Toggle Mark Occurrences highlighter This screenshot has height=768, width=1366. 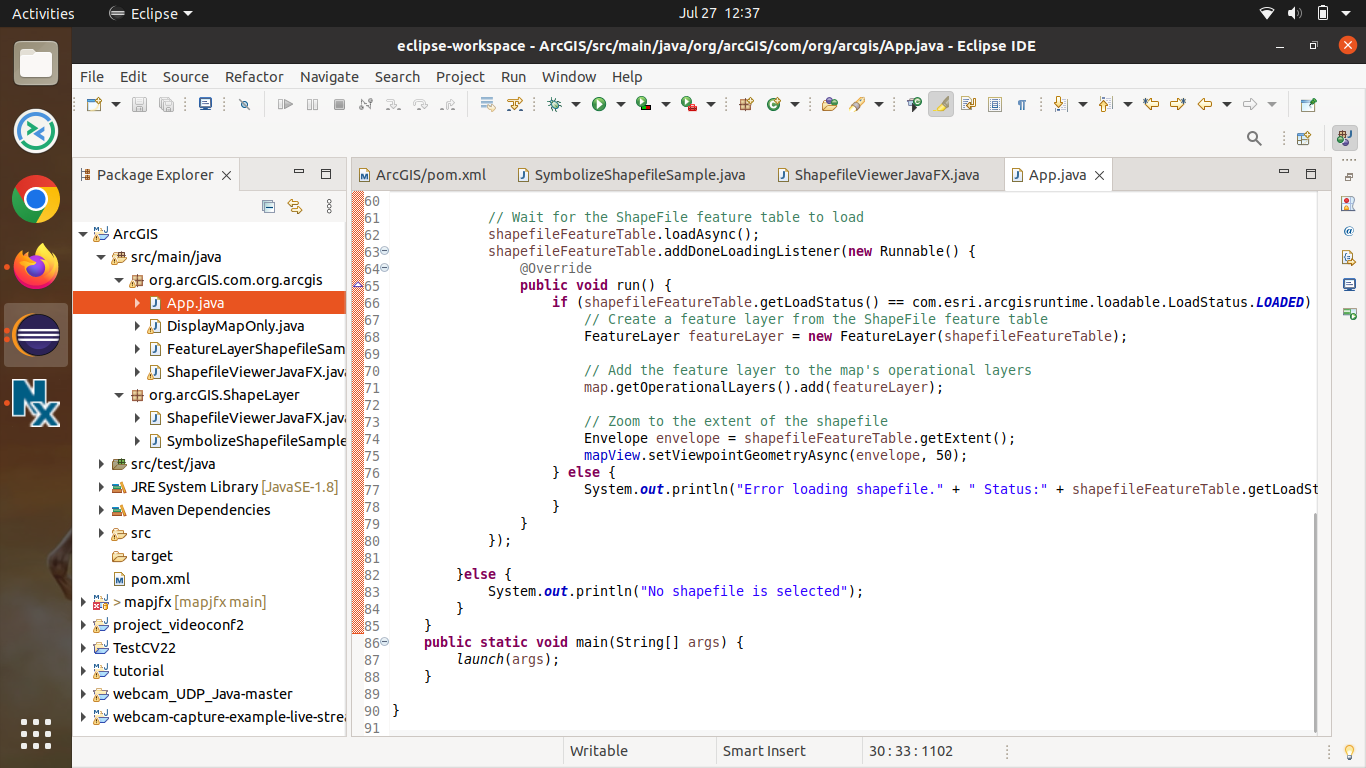pyautogui.click(x=941, y=104)
